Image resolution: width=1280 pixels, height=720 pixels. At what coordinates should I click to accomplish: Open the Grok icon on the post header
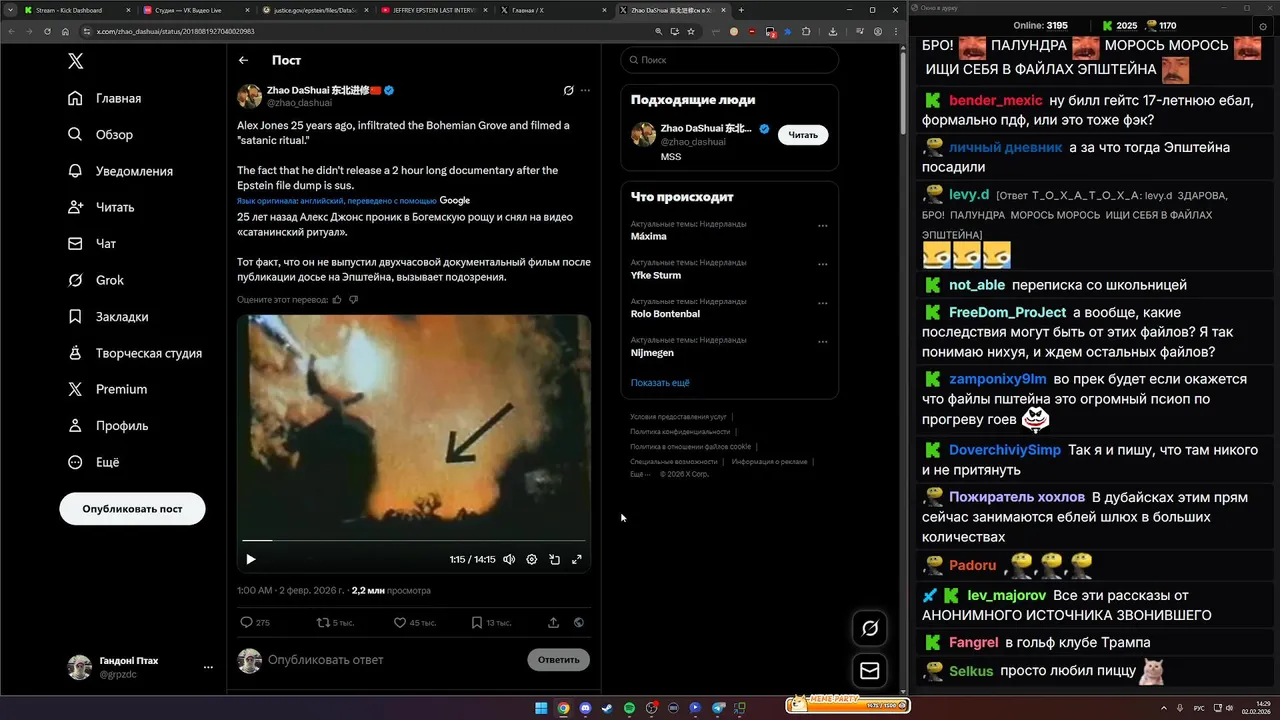click(568, 90)
